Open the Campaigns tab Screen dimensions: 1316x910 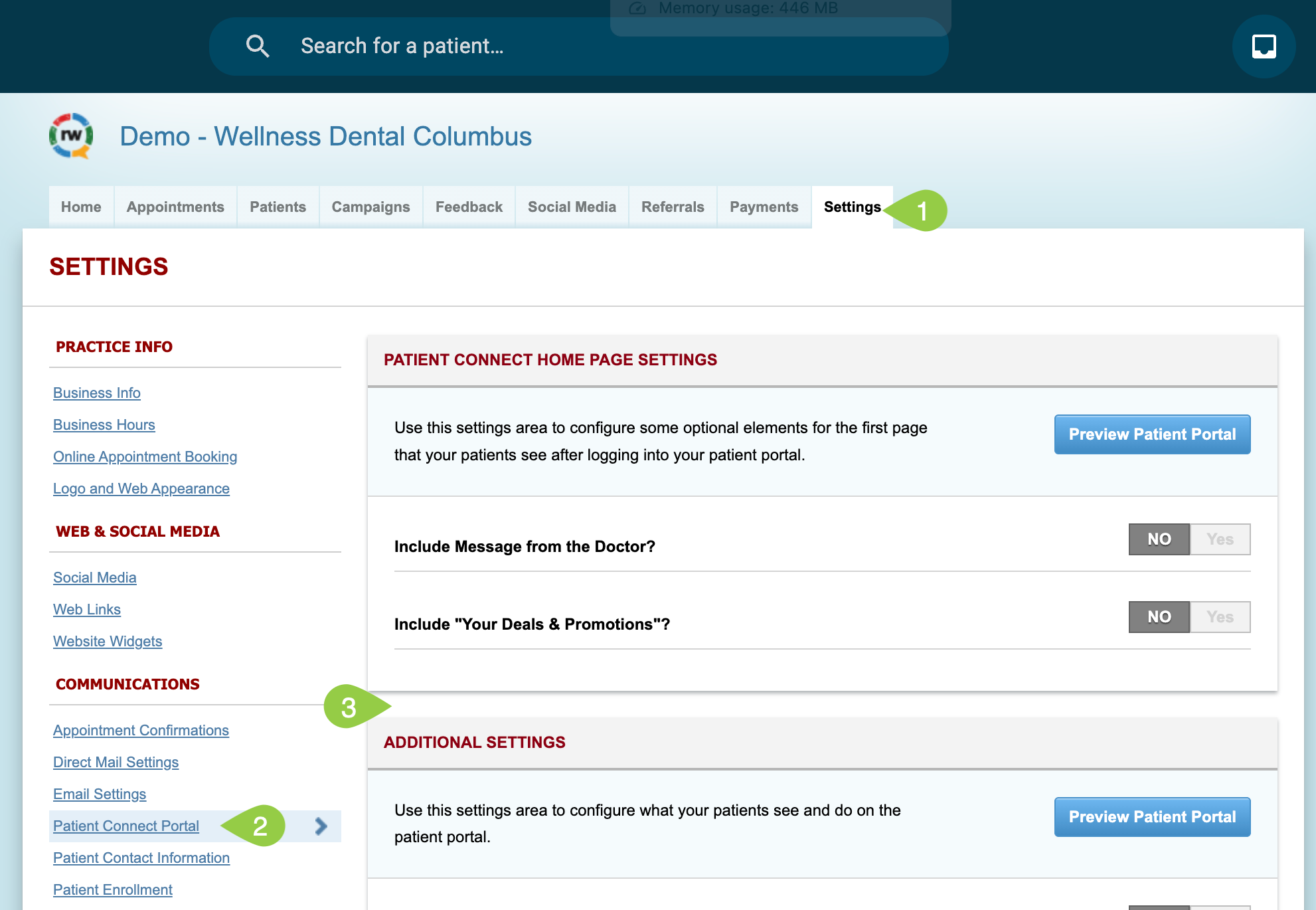pos(370,207)
